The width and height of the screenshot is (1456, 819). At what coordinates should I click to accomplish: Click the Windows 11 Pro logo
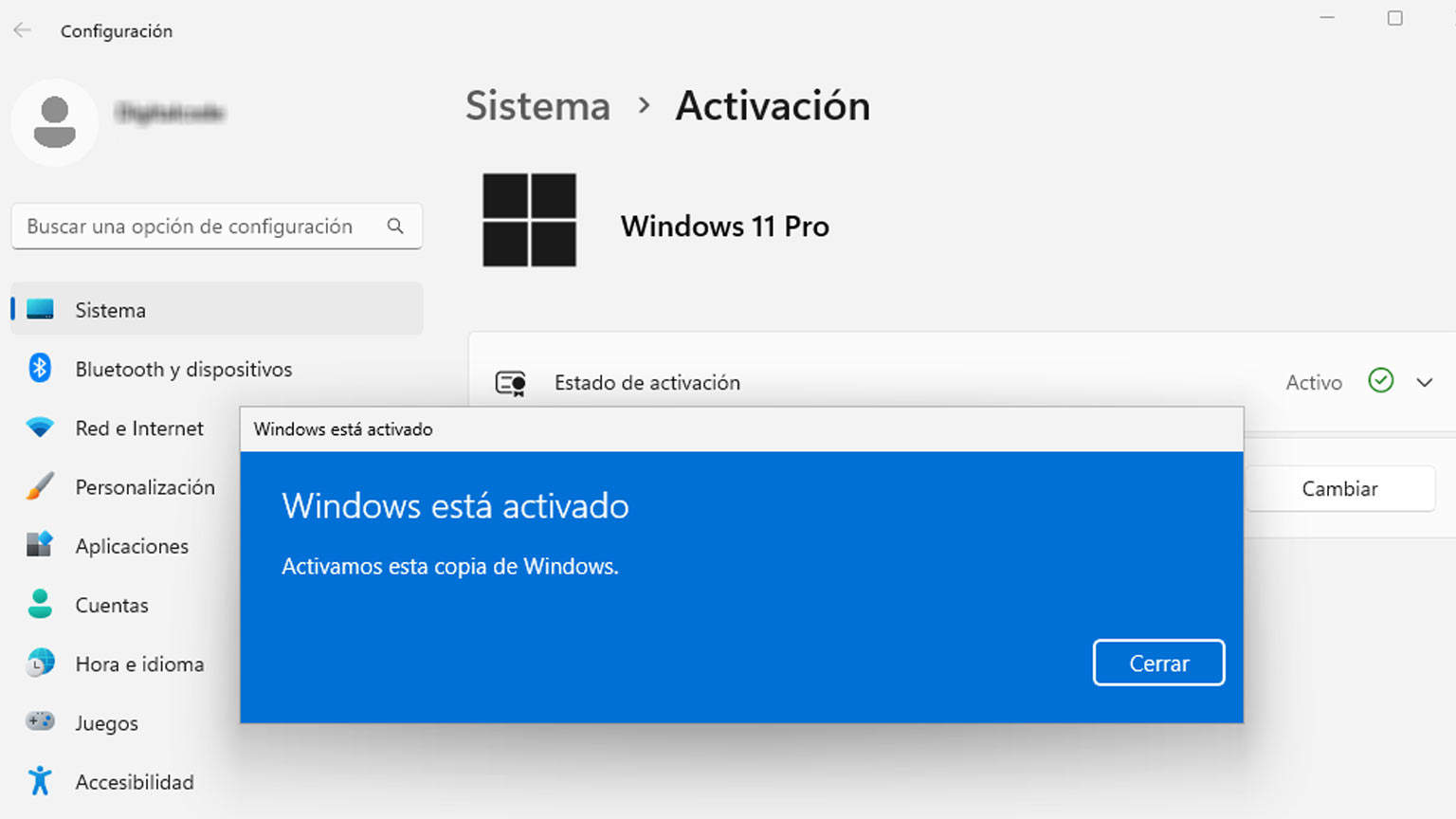[x=529, y=220]
